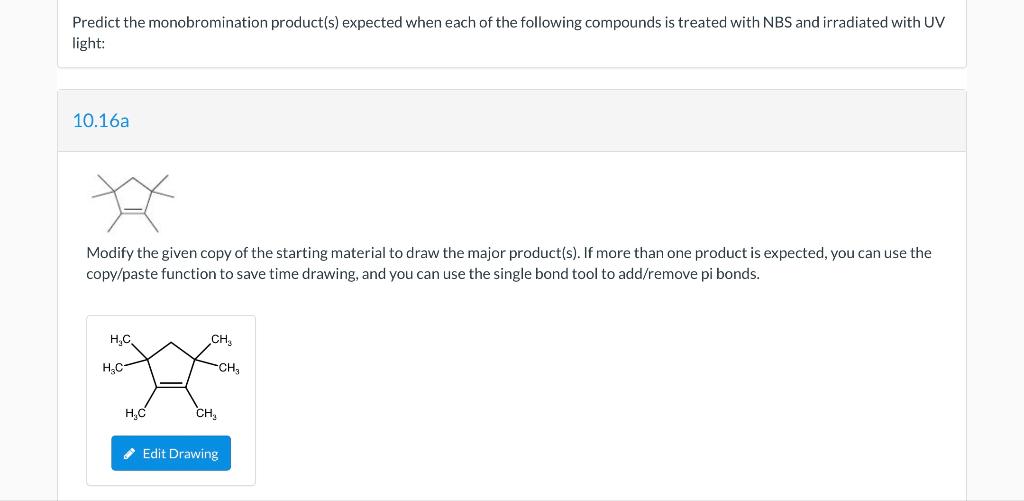Click the middle-right CH3 label in the drawing
1024x501 pixels.
(229, 368)
